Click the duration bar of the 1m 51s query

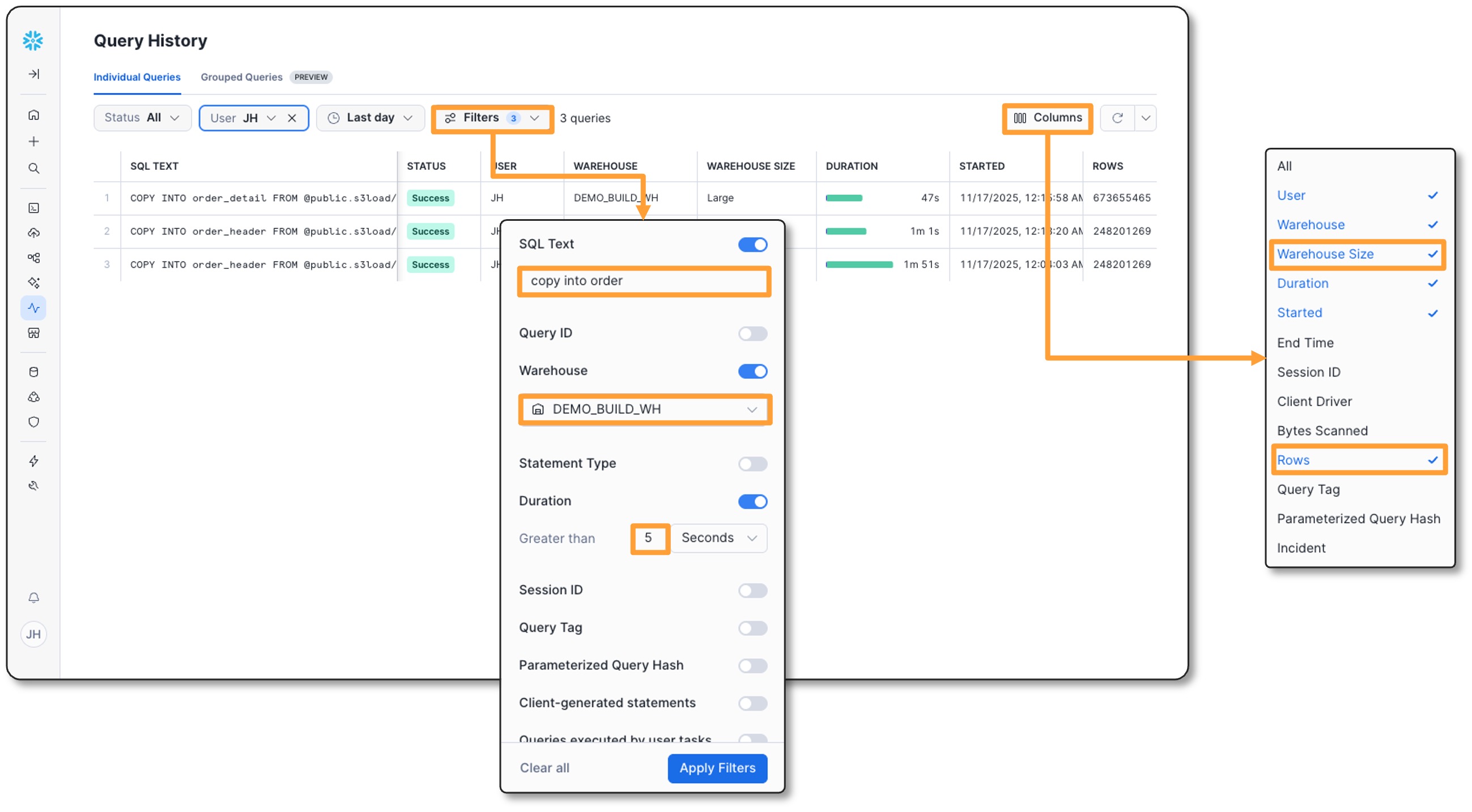pyautogui.click(x=859, y=265)
